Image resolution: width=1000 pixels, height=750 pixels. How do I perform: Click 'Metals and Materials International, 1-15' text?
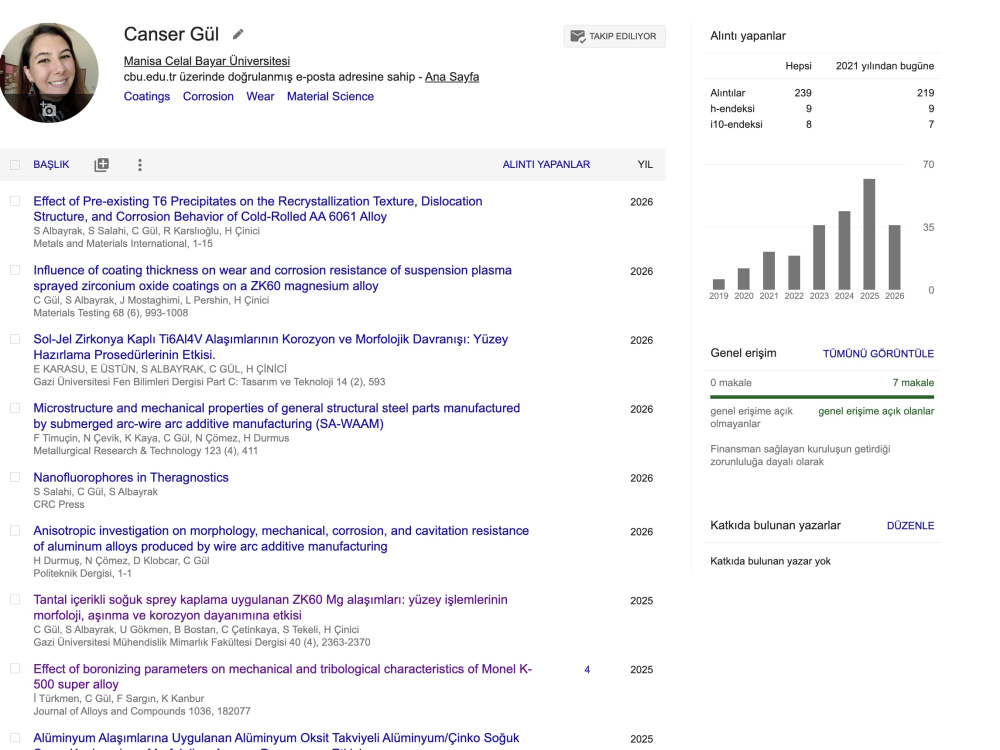tap(123, 244)
